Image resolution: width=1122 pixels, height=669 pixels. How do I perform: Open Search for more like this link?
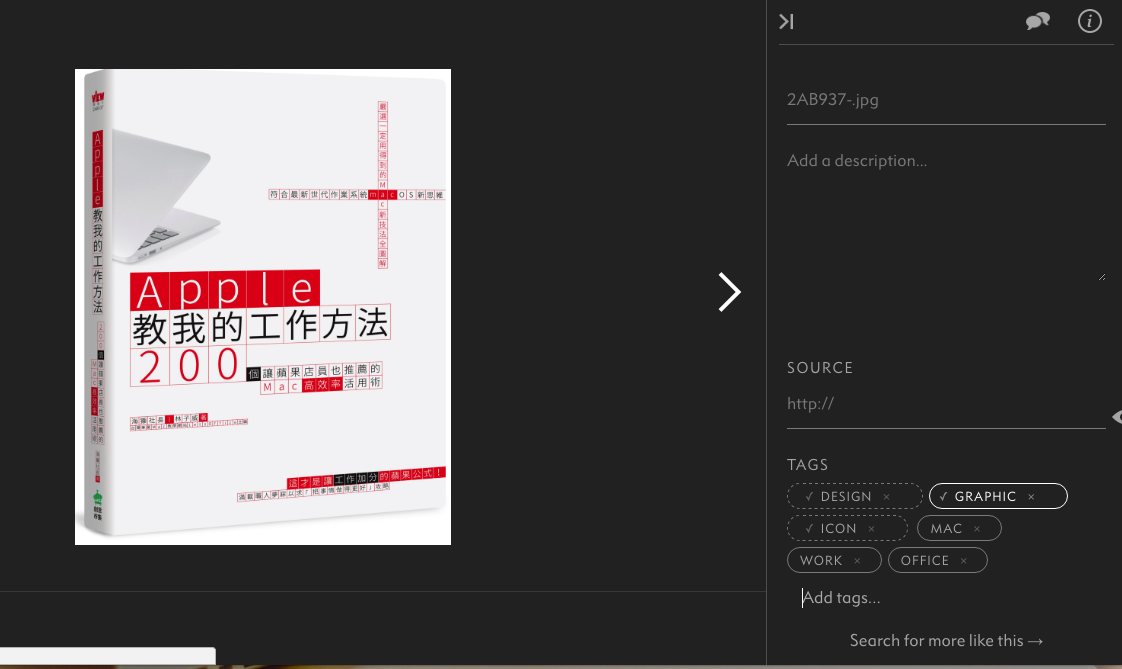coord(946,641)
